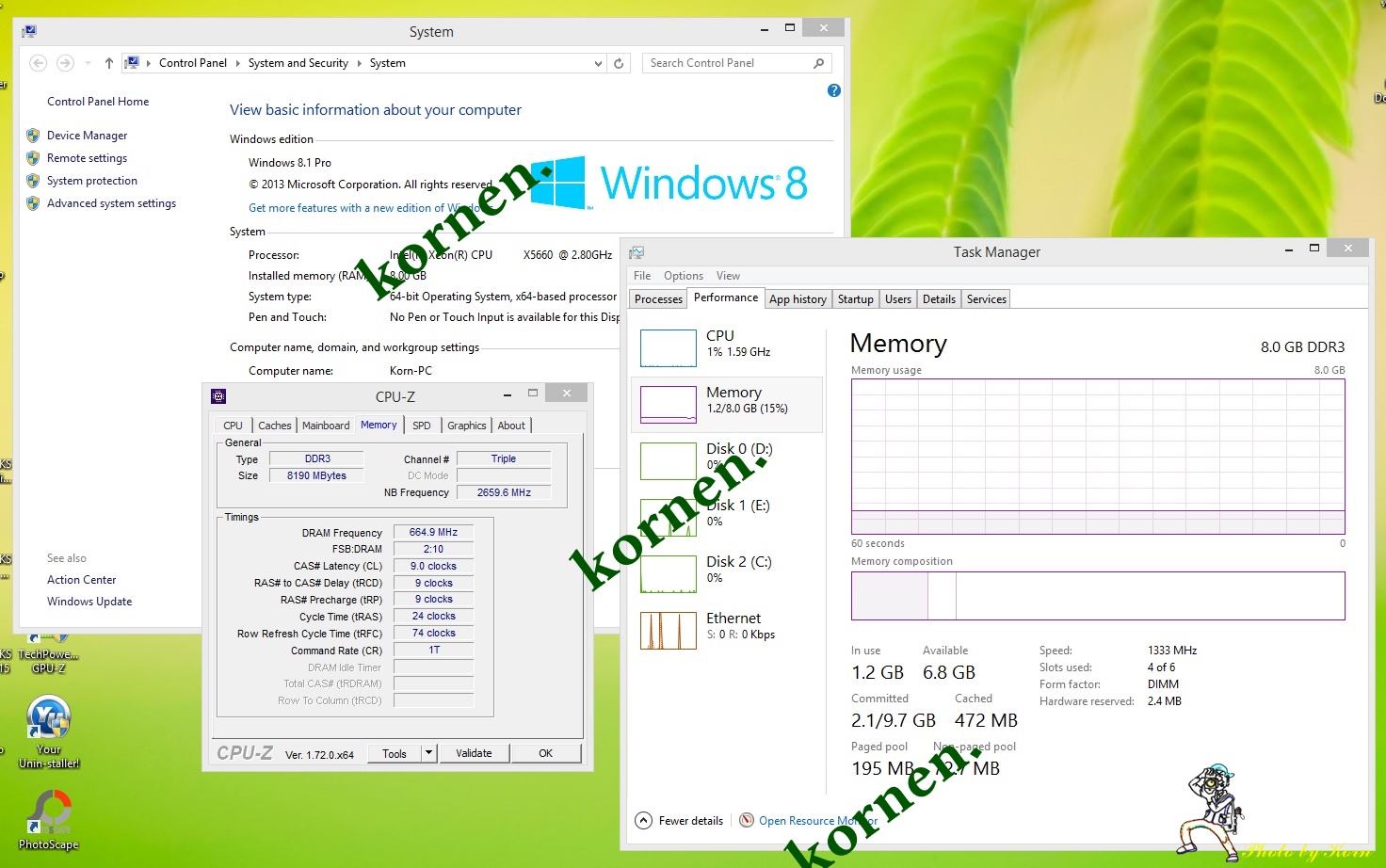Click Fewer details in Task Manager
The height and width of the screenshot is (868, 1386).
point(691,821)
